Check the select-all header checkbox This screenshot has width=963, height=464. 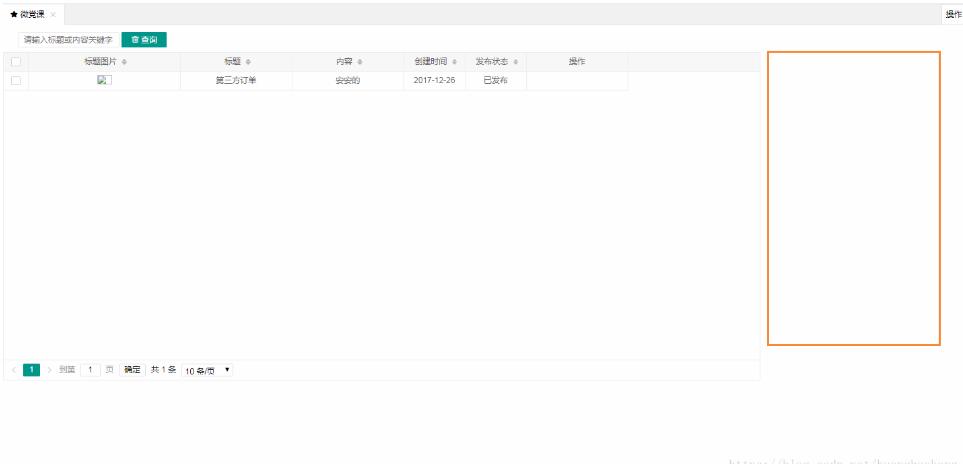[x=15, y=62]
